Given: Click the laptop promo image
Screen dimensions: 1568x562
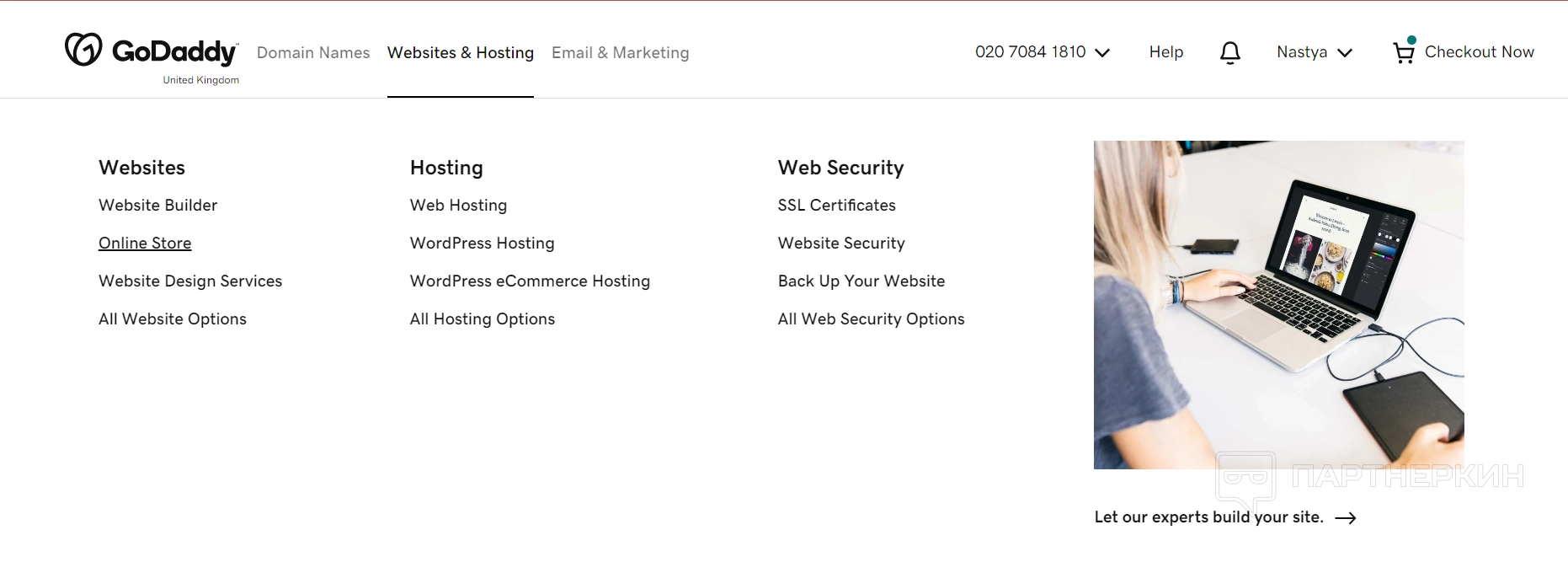Looking at the screenshot, I should pyautogui.click(x=1278, y=304).
